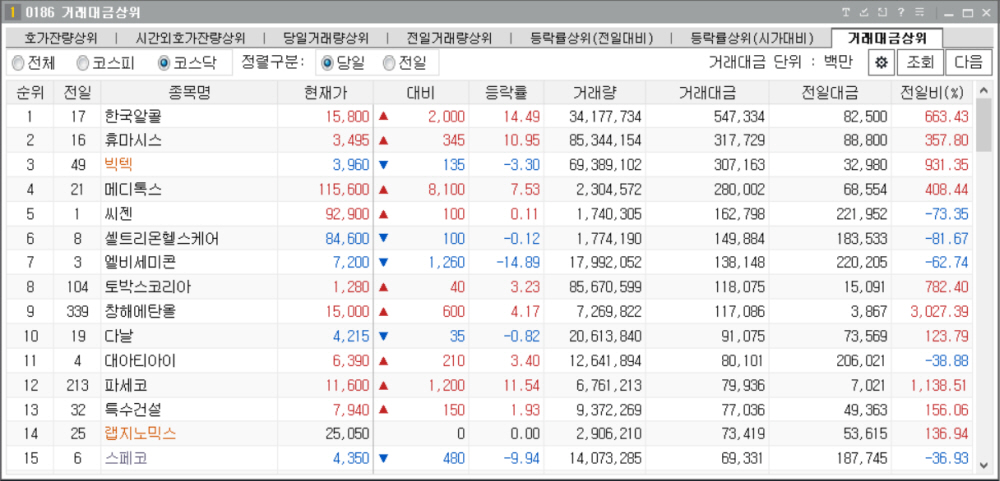Click the T font-size icon in the title bar

(846, 12)
